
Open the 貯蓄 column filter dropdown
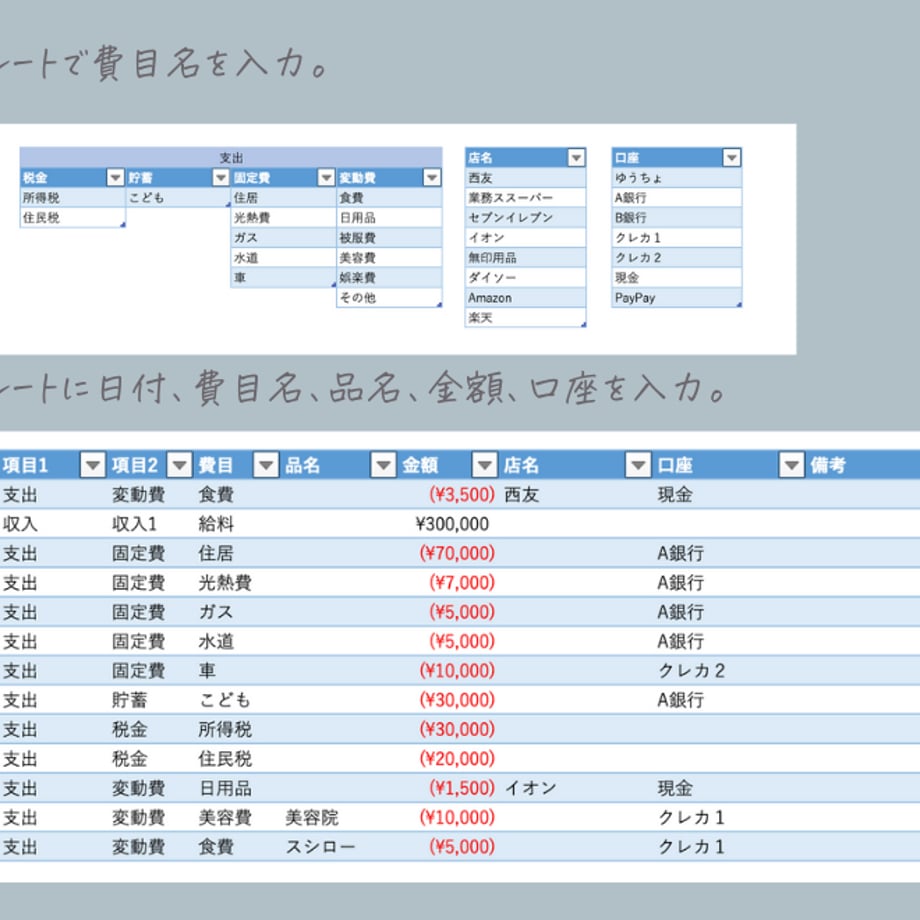[x=221, y=177]
